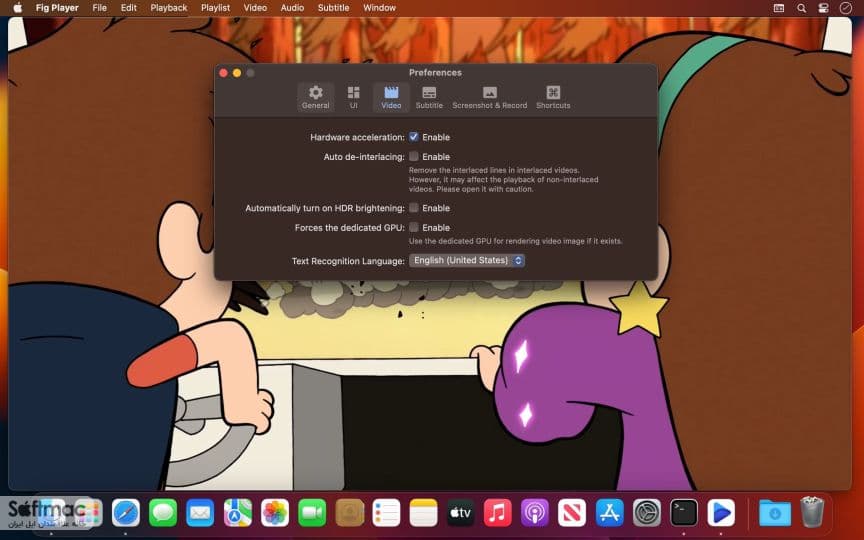
Task: Open Mail from the Dock
Action: click(200, 513)
